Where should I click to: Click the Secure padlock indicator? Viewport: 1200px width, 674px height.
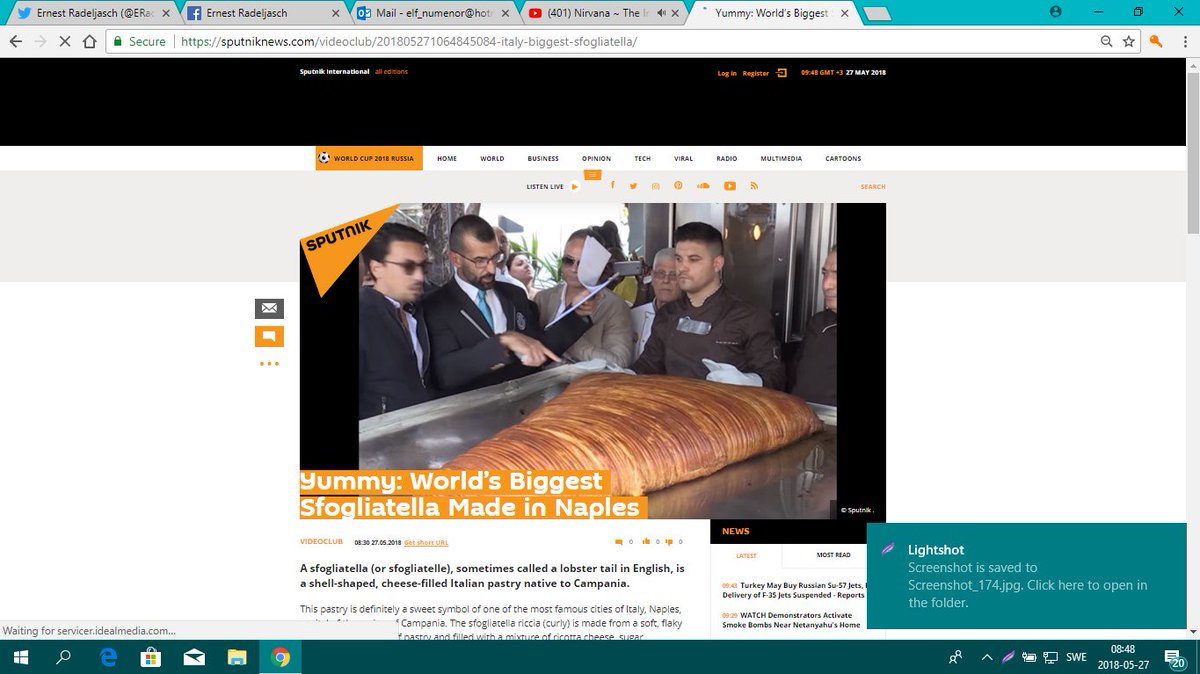(139, 42)
